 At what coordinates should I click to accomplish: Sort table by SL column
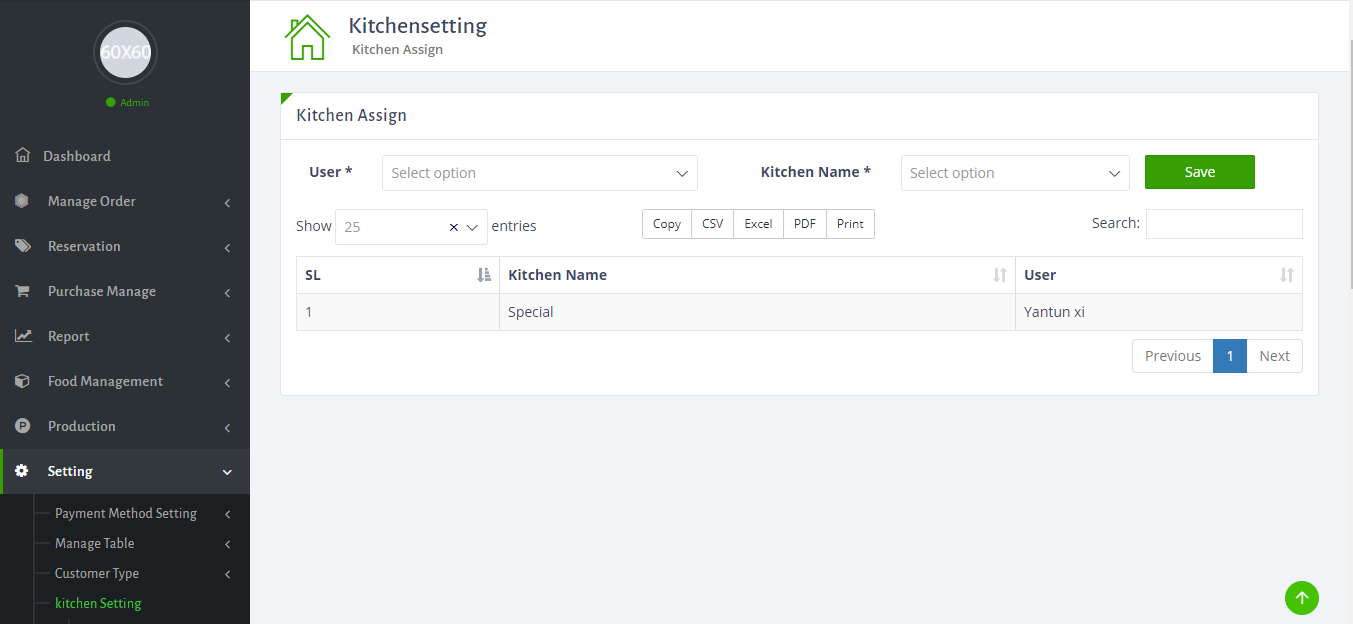tap(484, 275)
